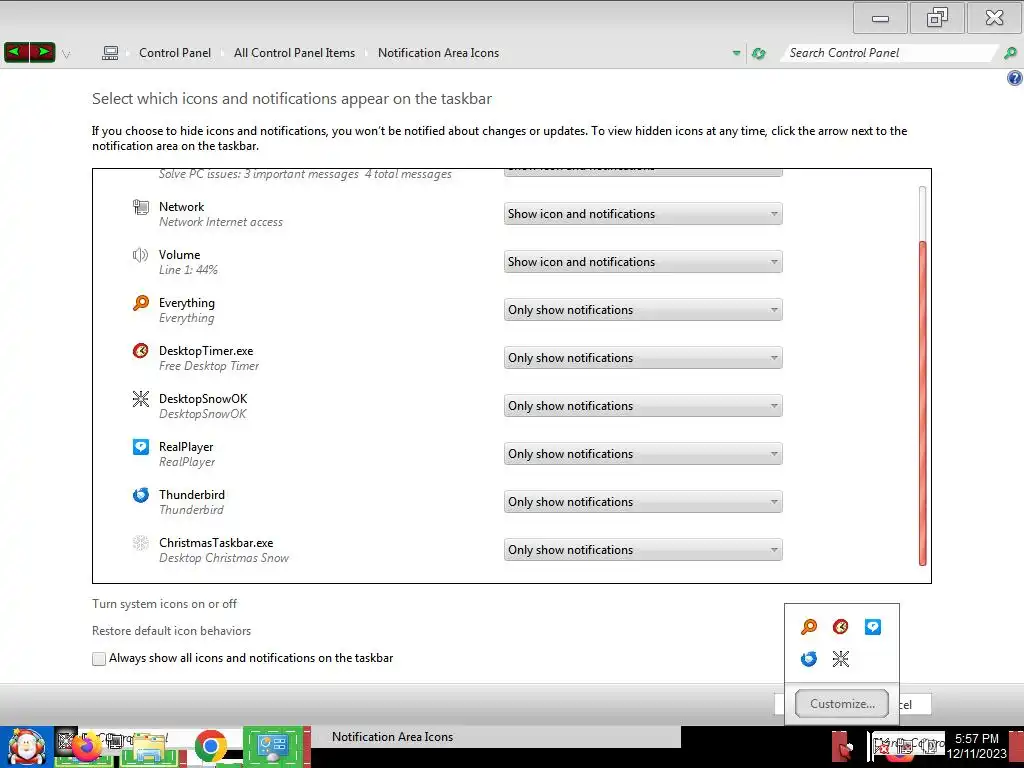Click Everything icon in tray popup
This screenshot has width=1024, height=768.
click(x=808, y=627)
